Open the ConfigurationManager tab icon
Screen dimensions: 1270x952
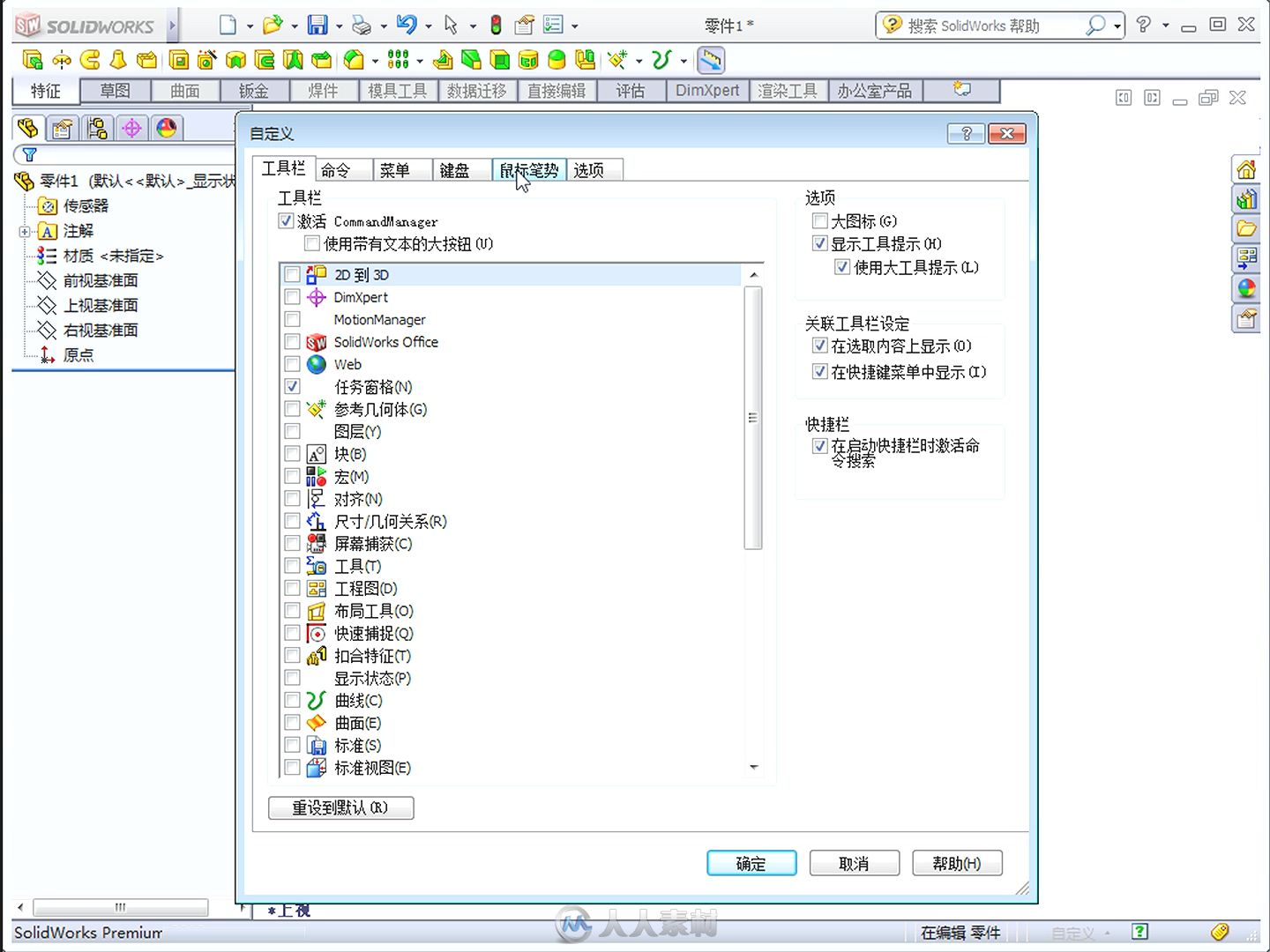pyautogui.click(x=97, y=129)
